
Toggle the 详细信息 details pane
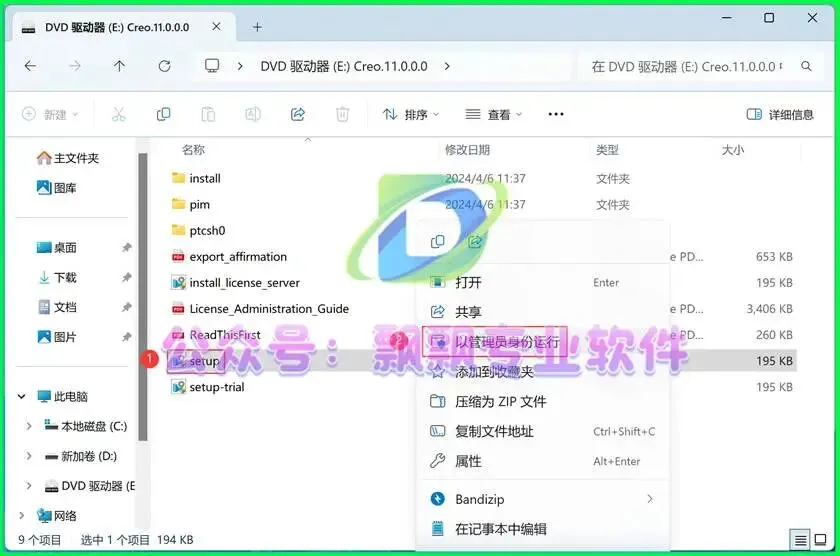(780, 114)
